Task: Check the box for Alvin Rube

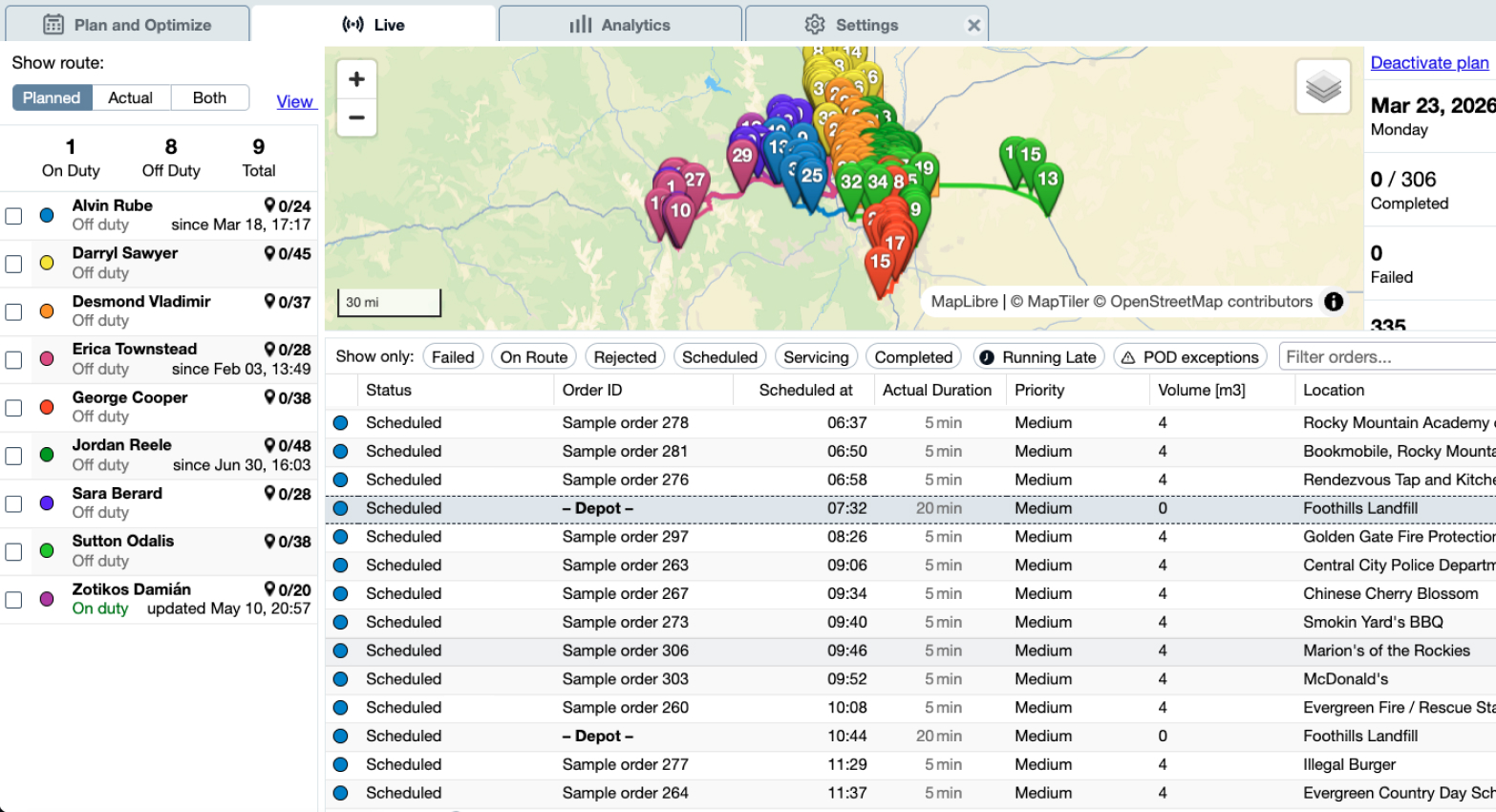Action: [x=14, y=216]
